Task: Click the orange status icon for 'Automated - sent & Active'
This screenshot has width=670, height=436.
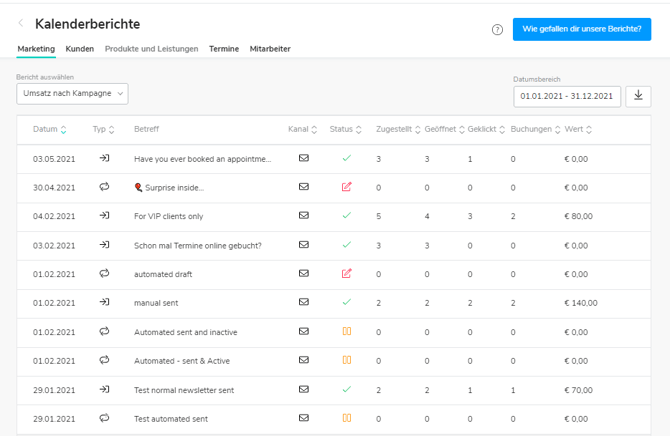Action: (x=346, y=360)
